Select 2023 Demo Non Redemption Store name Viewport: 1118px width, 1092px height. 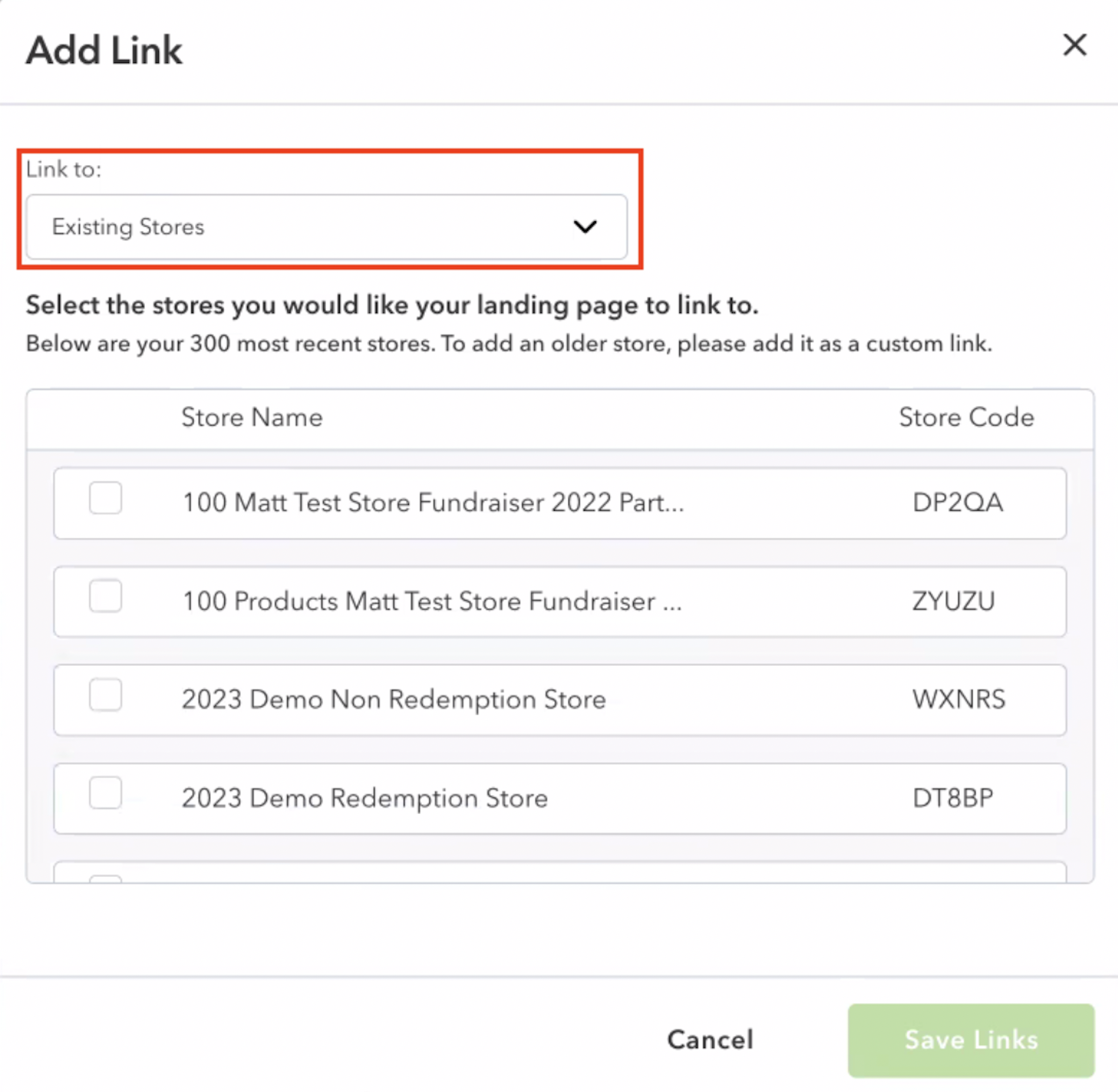[x=393, y=700]
